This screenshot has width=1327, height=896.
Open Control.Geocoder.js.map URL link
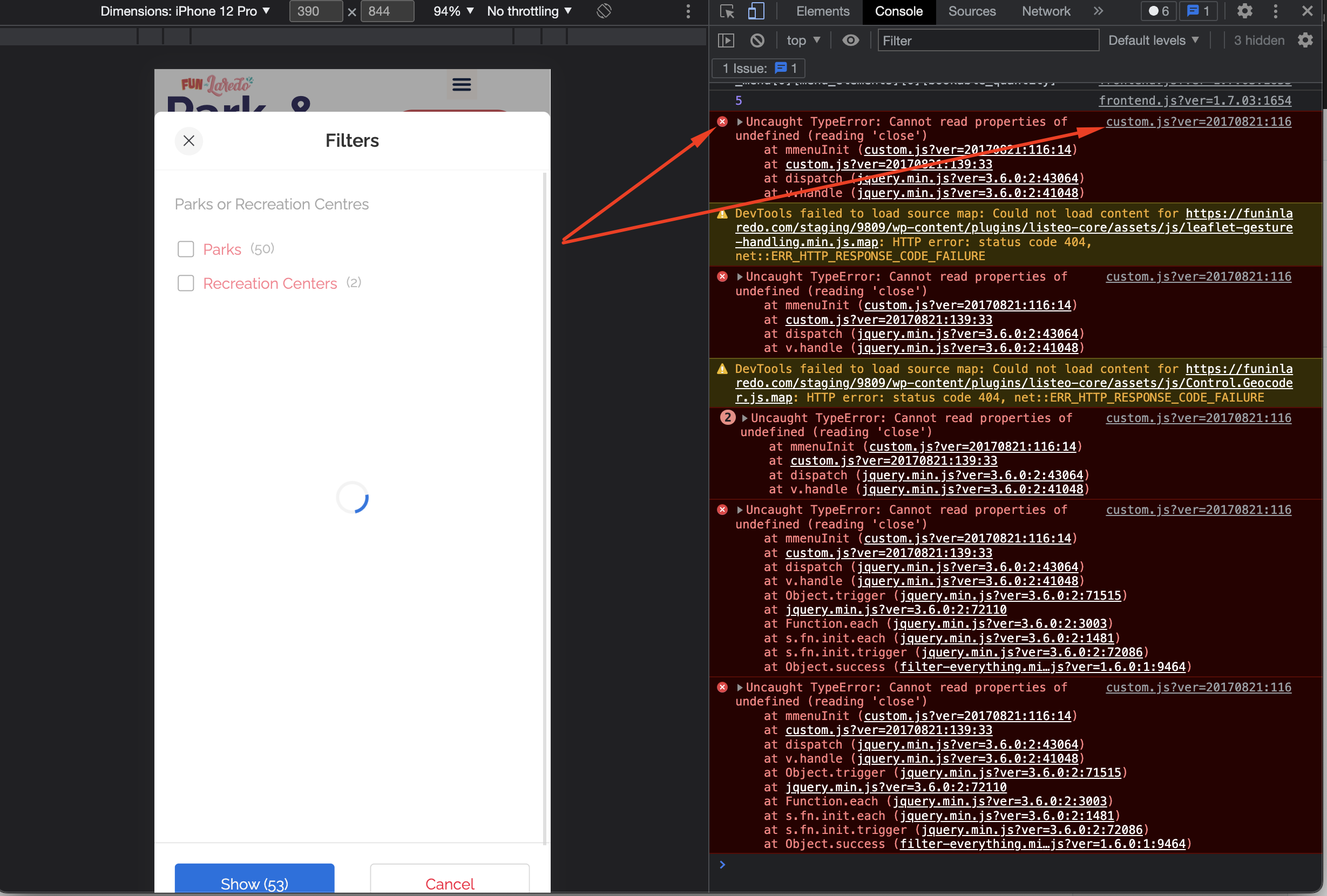point(1014,383)
